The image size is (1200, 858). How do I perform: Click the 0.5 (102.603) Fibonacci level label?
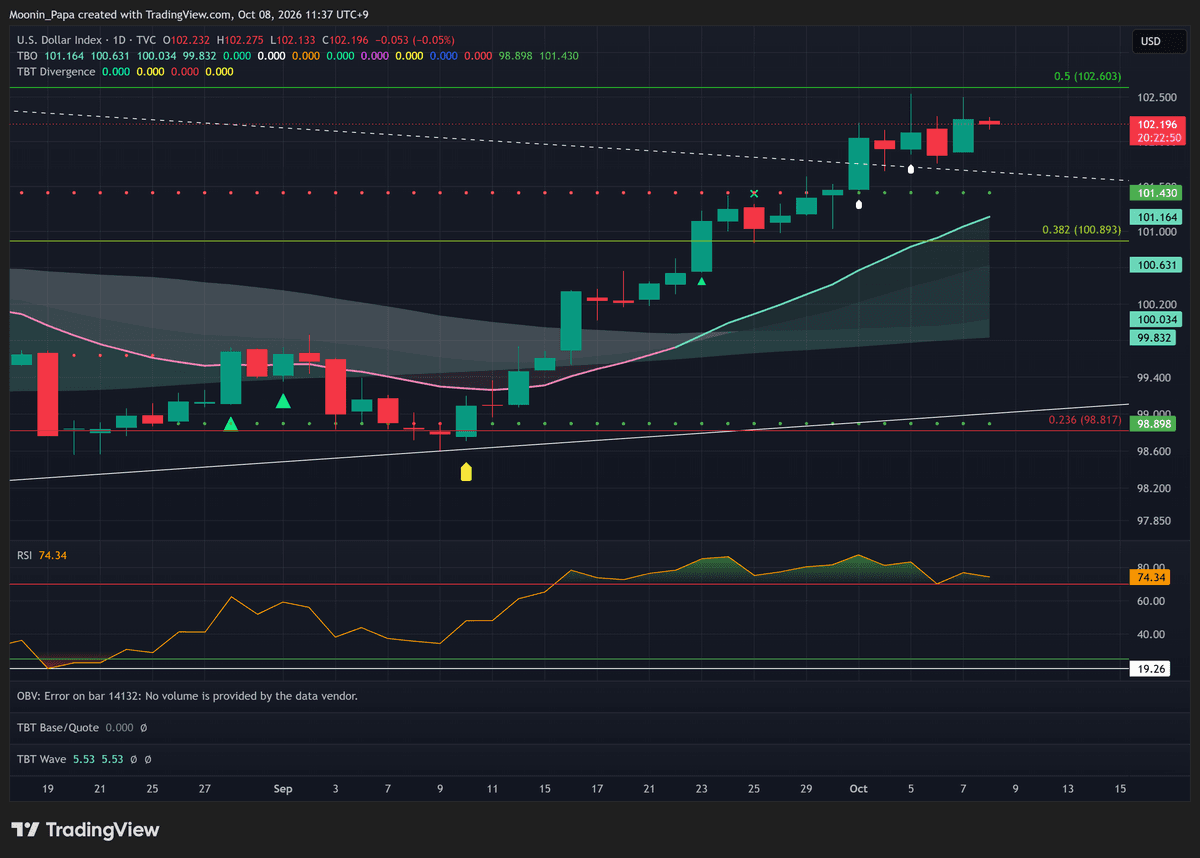[1088, 77]
